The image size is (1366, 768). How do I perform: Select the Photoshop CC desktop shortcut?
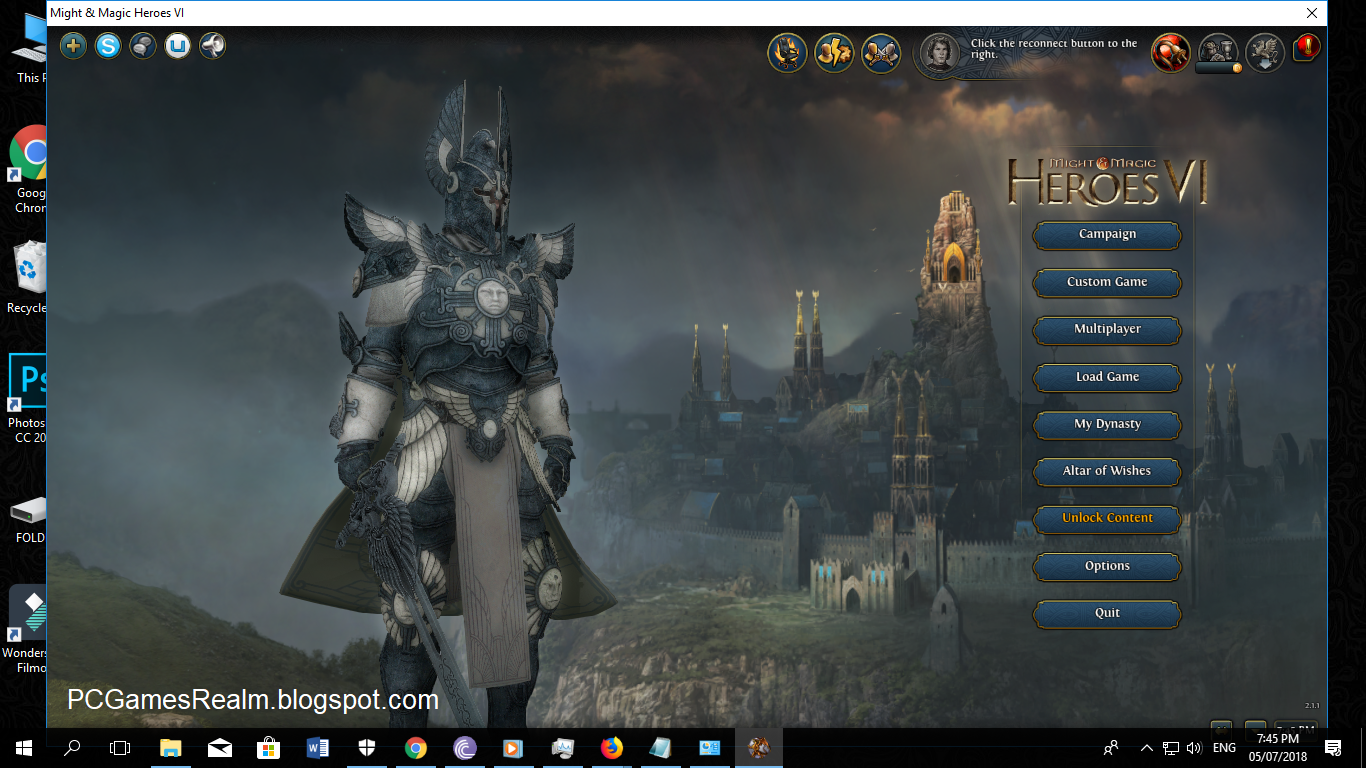tap(28, 400)
